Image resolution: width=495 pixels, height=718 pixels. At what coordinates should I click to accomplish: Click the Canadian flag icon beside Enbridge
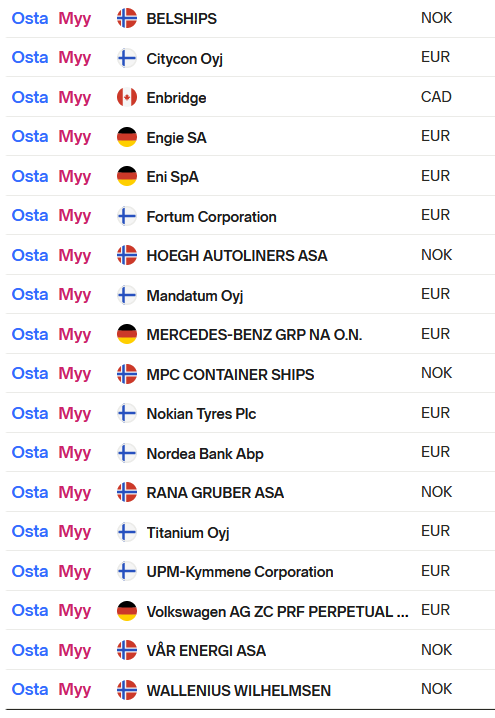pos(127,98)
